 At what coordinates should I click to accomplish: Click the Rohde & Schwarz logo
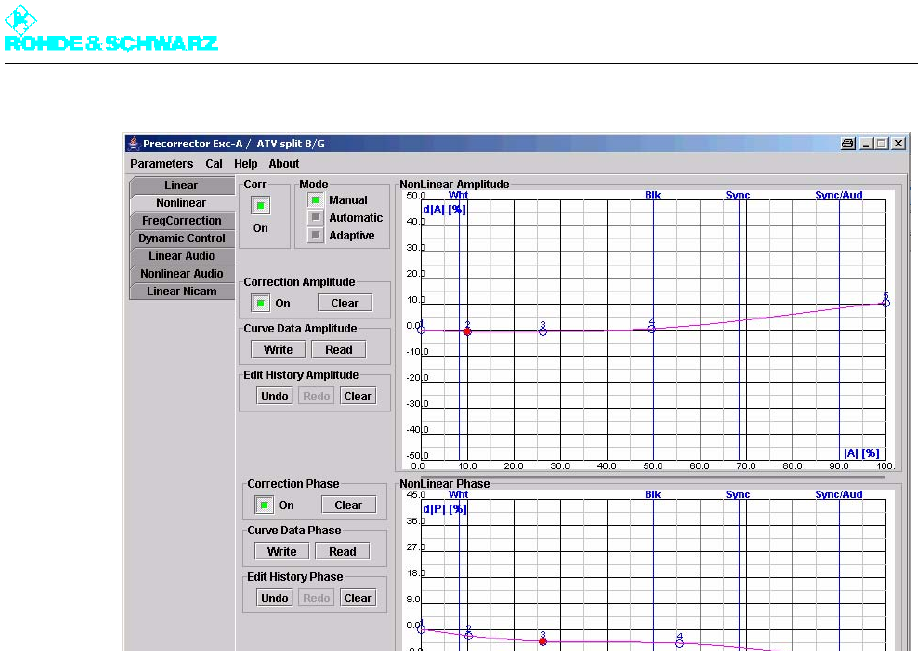point(111,29)
